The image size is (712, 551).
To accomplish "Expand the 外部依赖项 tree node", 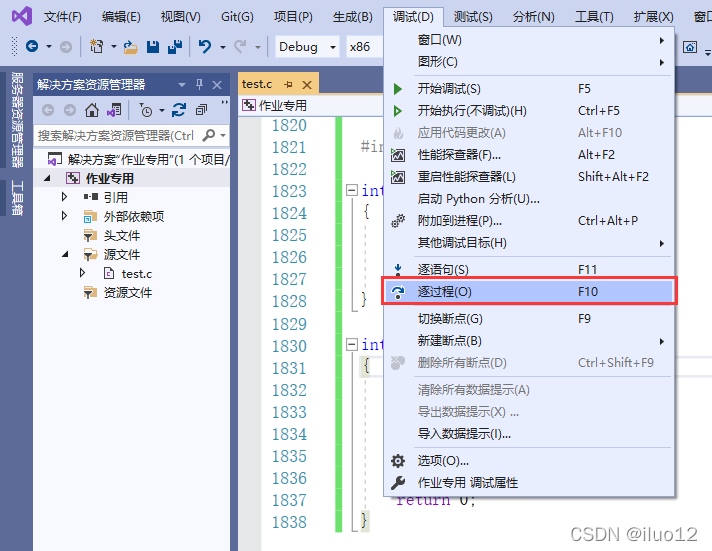I will [64, 216].
